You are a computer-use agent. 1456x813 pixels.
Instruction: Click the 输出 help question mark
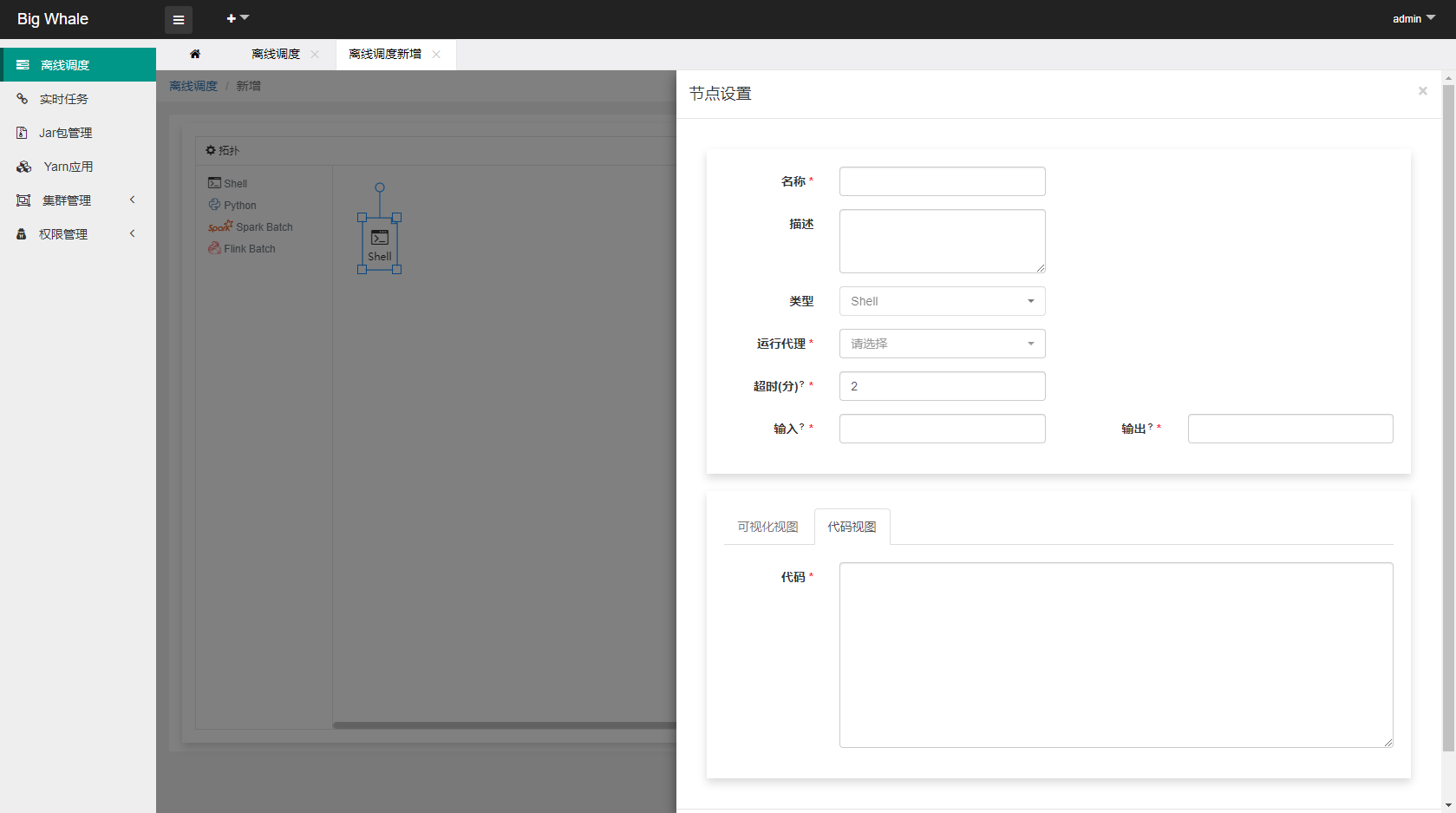[x=1150, y=426]
